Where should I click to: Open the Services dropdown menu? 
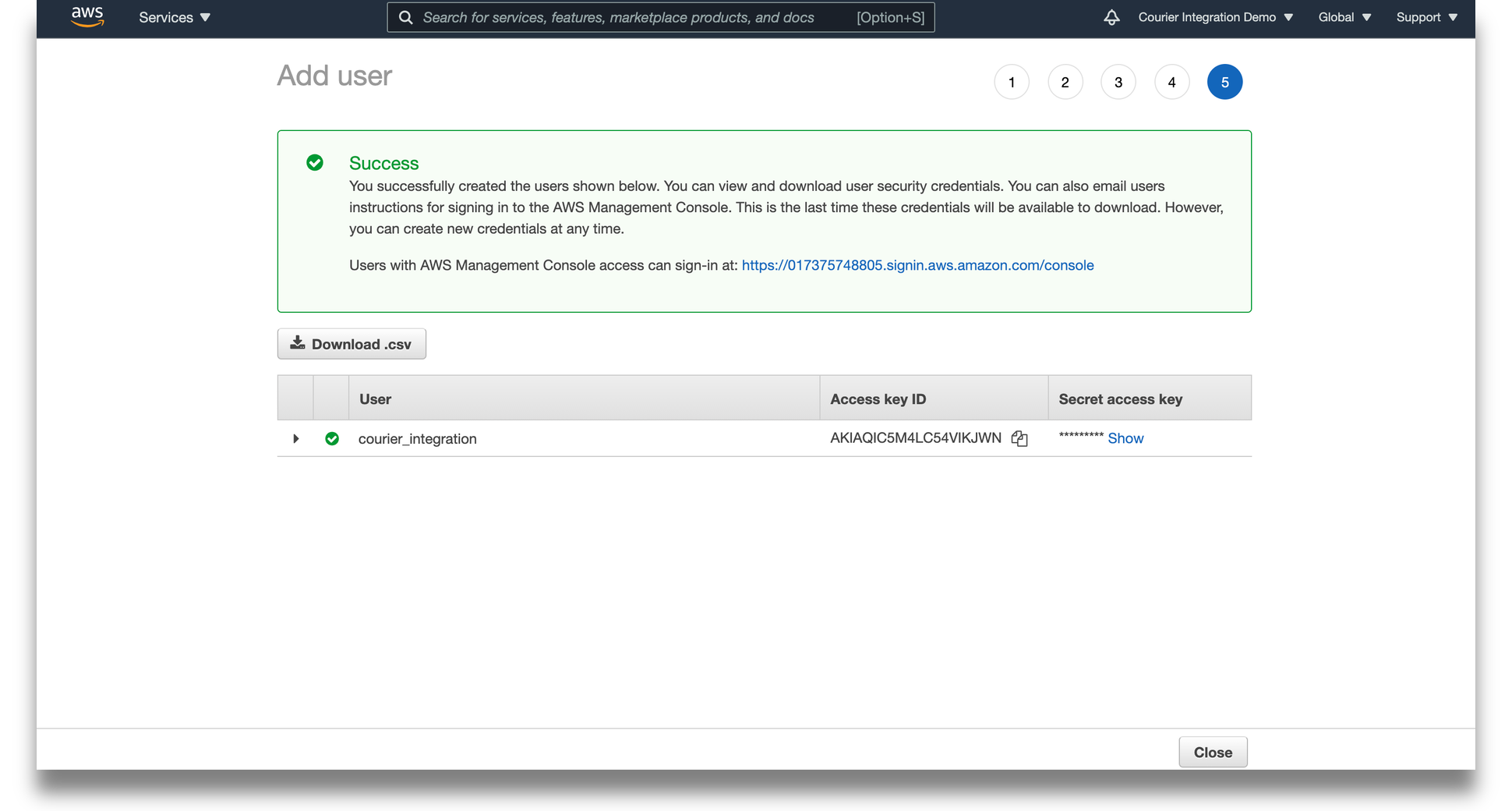pyautogui.click(x=175, y=17)
